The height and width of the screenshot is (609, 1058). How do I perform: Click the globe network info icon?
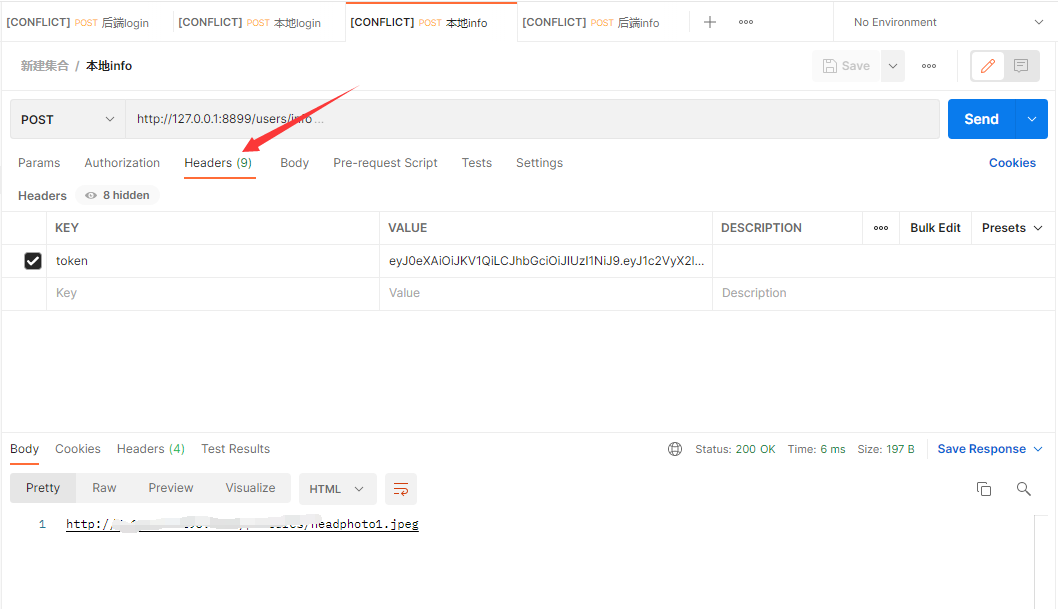tap(675, 449)
